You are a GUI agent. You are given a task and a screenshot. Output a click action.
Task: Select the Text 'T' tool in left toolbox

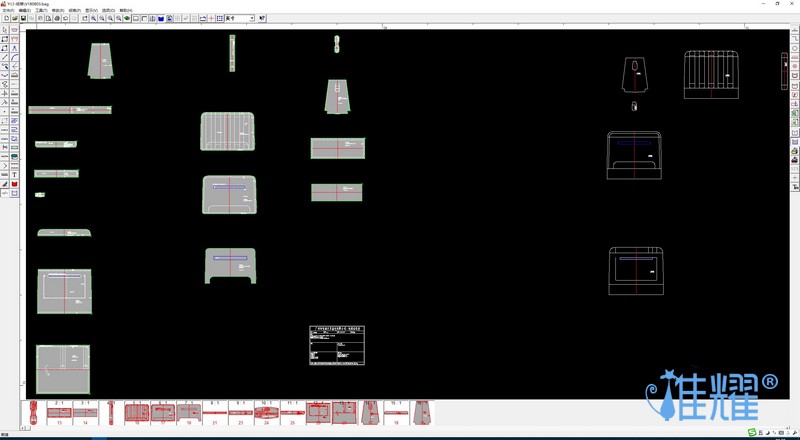pyautogui.click(x=15, y=175)
